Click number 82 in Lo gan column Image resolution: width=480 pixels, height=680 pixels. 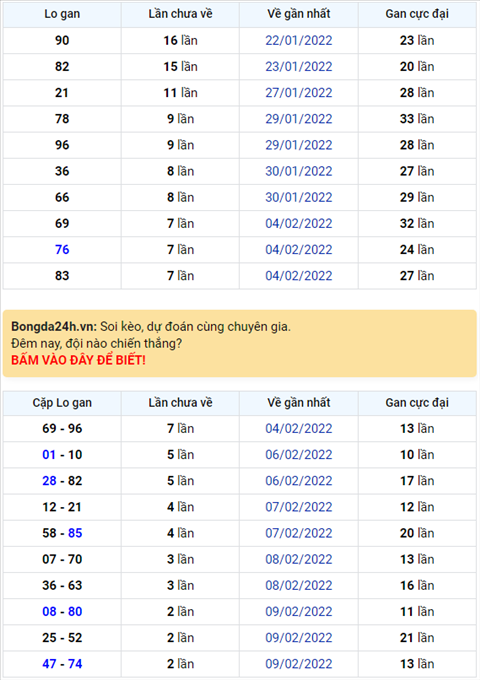62,66
